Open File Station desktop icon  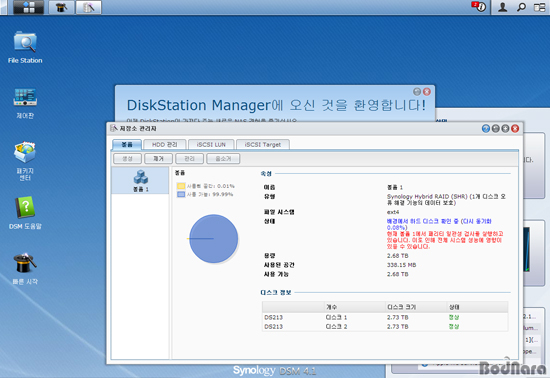tap(25, 47)
